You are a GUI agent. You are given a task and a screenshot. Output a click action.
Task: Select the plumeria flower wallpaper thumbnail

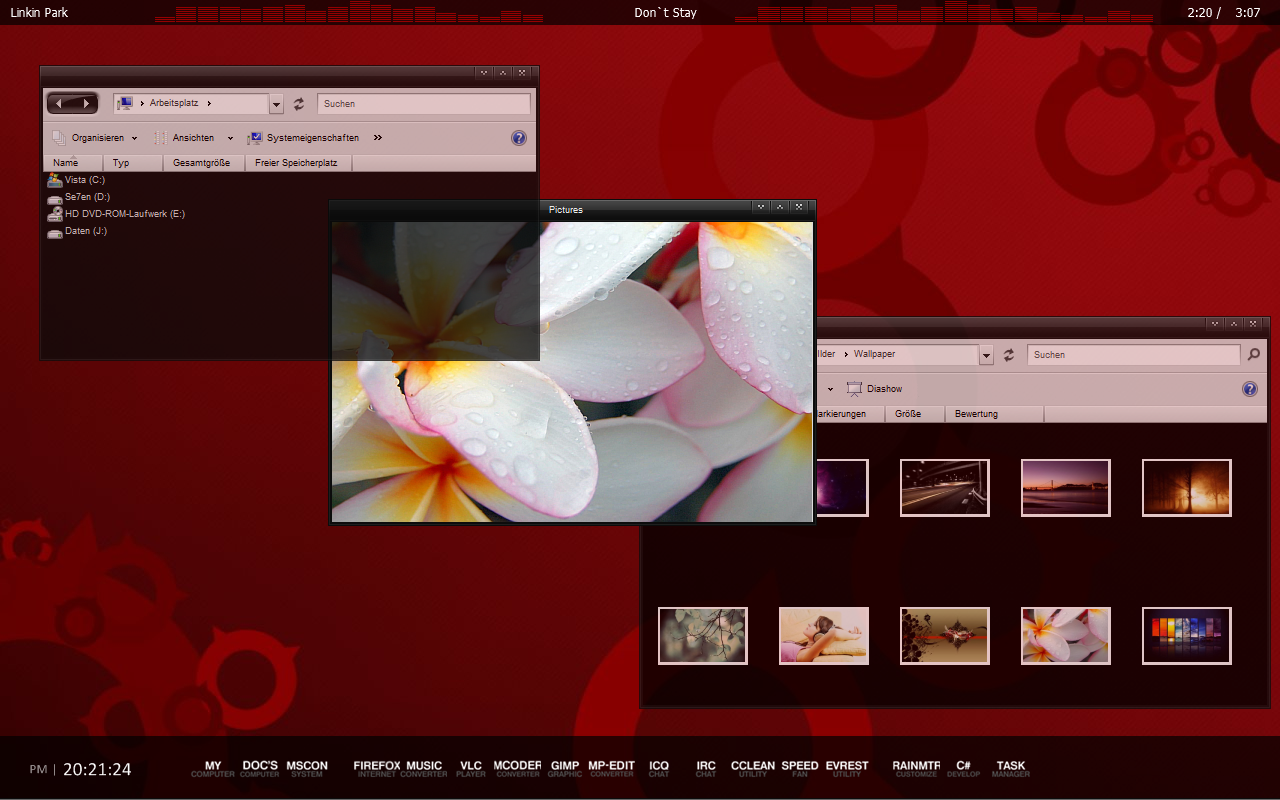tap(1066, 636)
